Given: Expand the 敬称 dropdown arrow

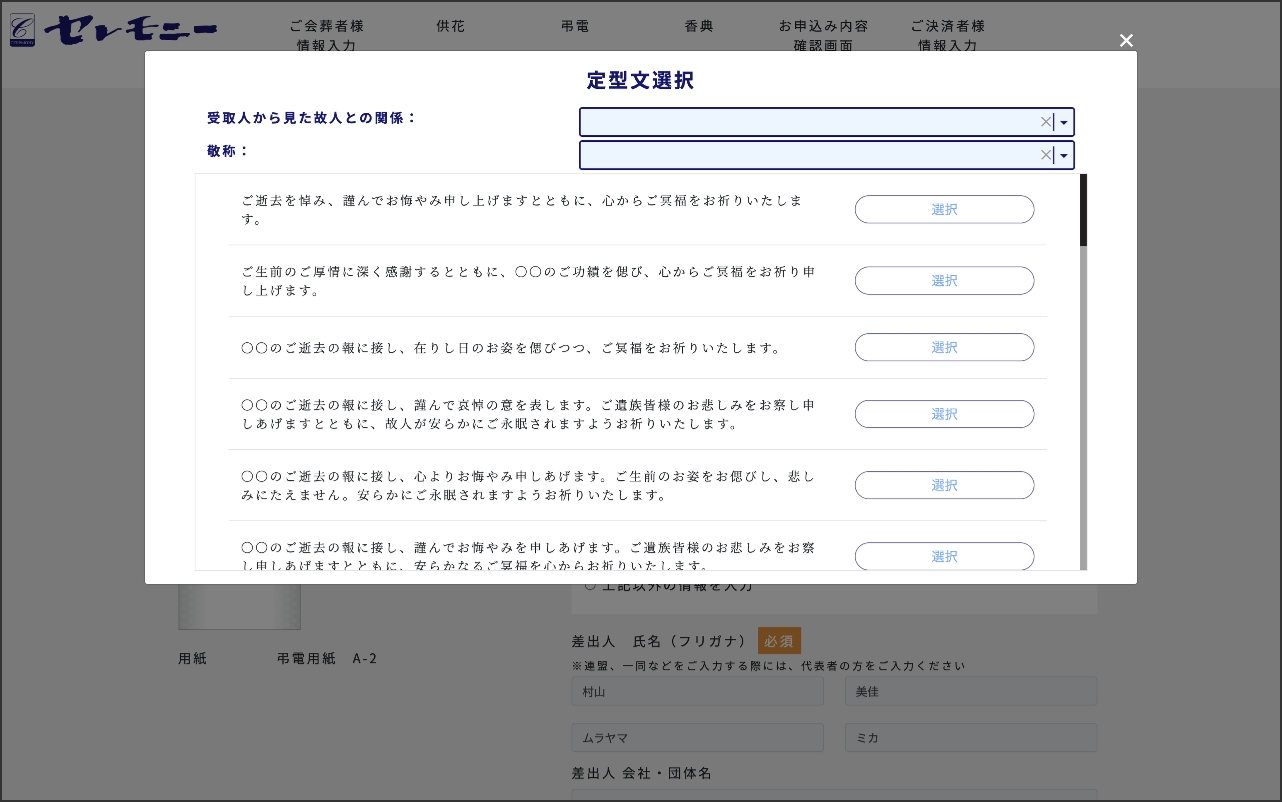Looking at the screenshot, I should pyautogui.click(x=1064, y=156).
